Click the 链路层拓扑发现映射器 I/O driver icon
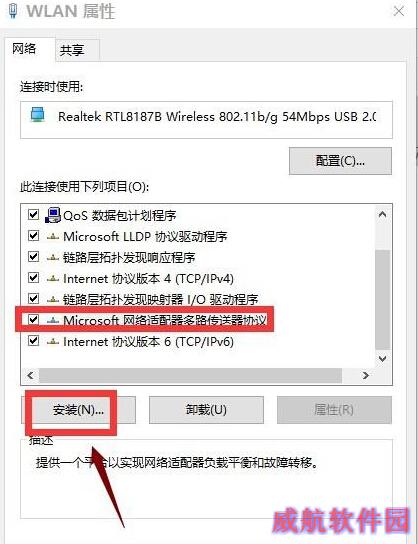 tap(53, 299)
